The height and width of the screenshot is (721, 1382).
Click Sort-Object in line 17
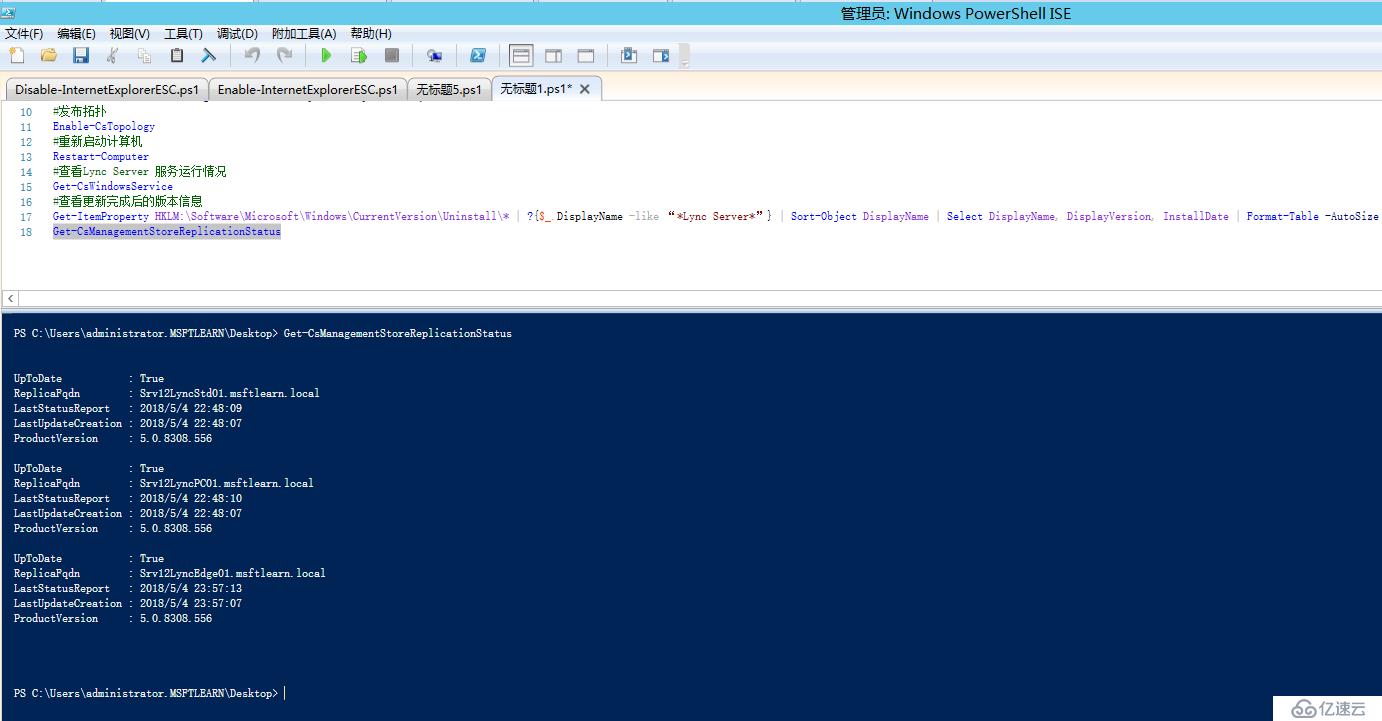pyautogui.click(x=824, y=217)
